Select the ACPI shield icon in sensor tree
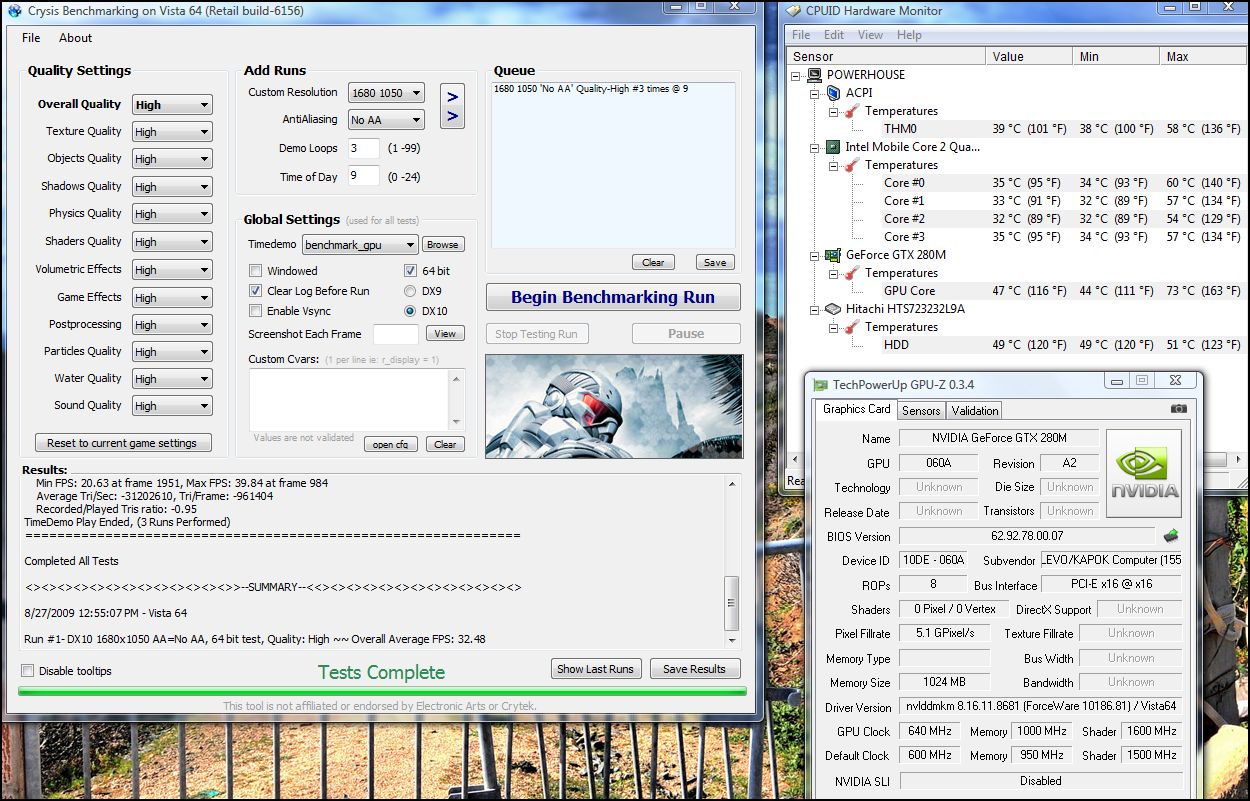 (833, 93)
